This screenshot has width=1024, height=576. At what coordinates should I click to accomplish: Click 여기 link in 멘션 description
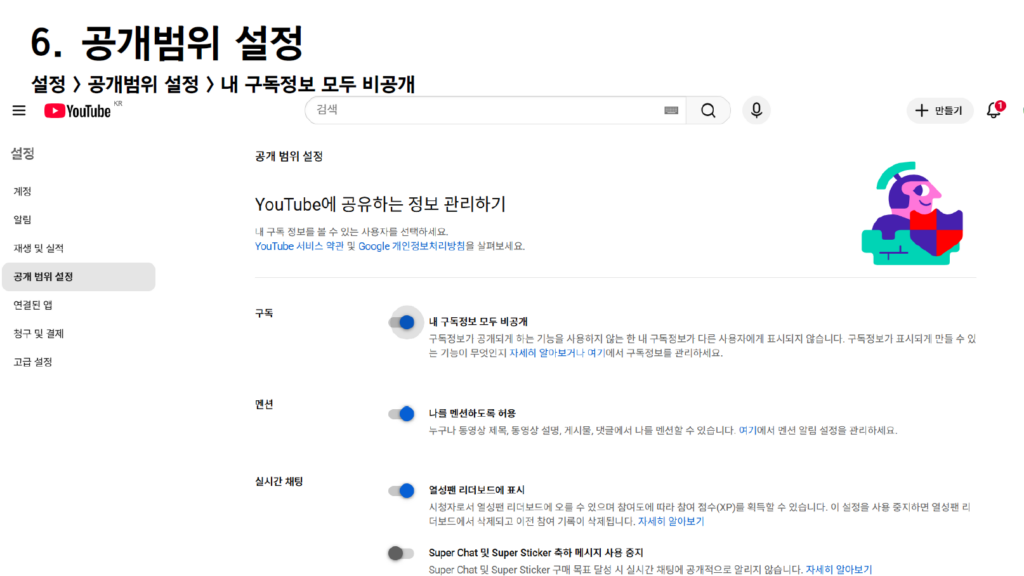(747, 430)
